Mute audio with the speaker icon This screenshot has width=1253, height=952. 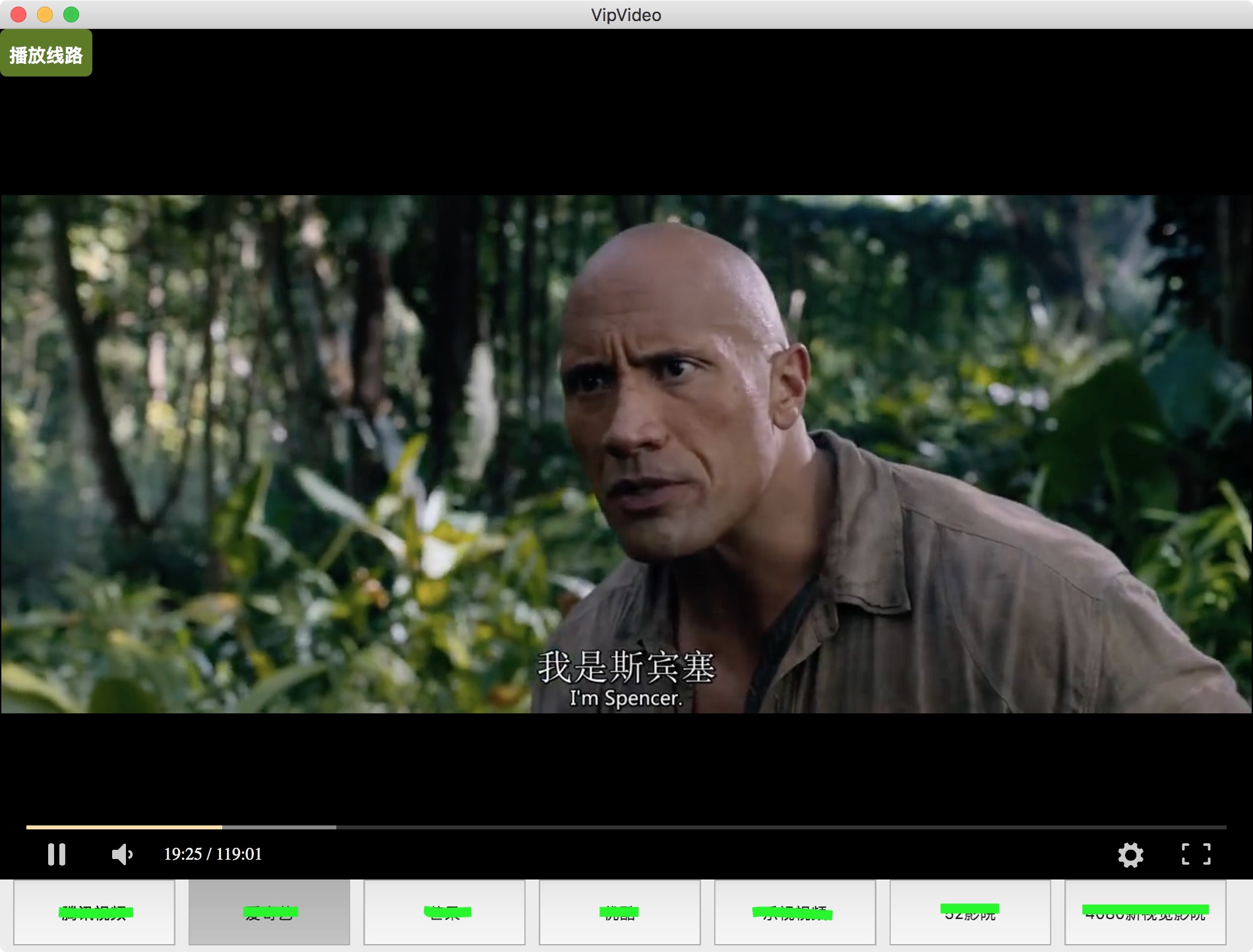(122, 854)
